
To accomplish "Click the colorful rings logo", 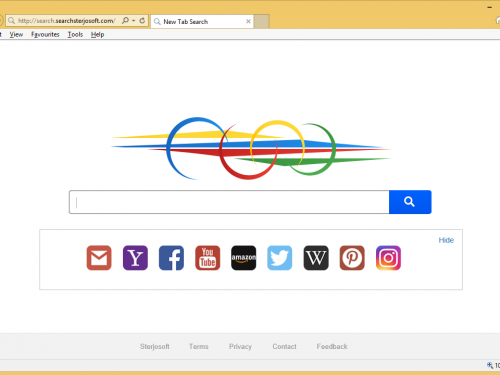I will tap(251, 148).
